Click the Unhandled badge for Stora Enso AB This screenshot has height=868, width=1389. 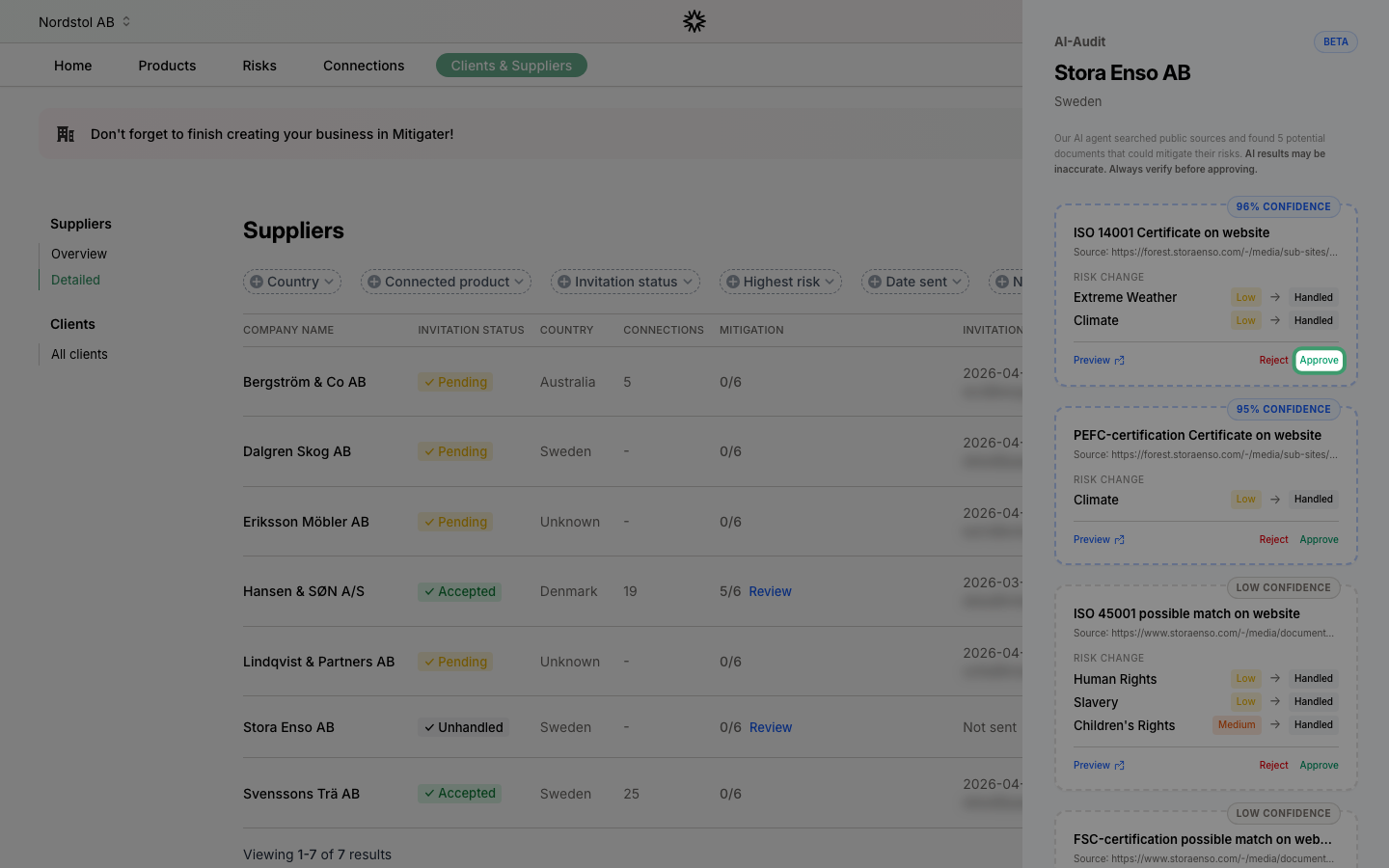pos(463,727)
